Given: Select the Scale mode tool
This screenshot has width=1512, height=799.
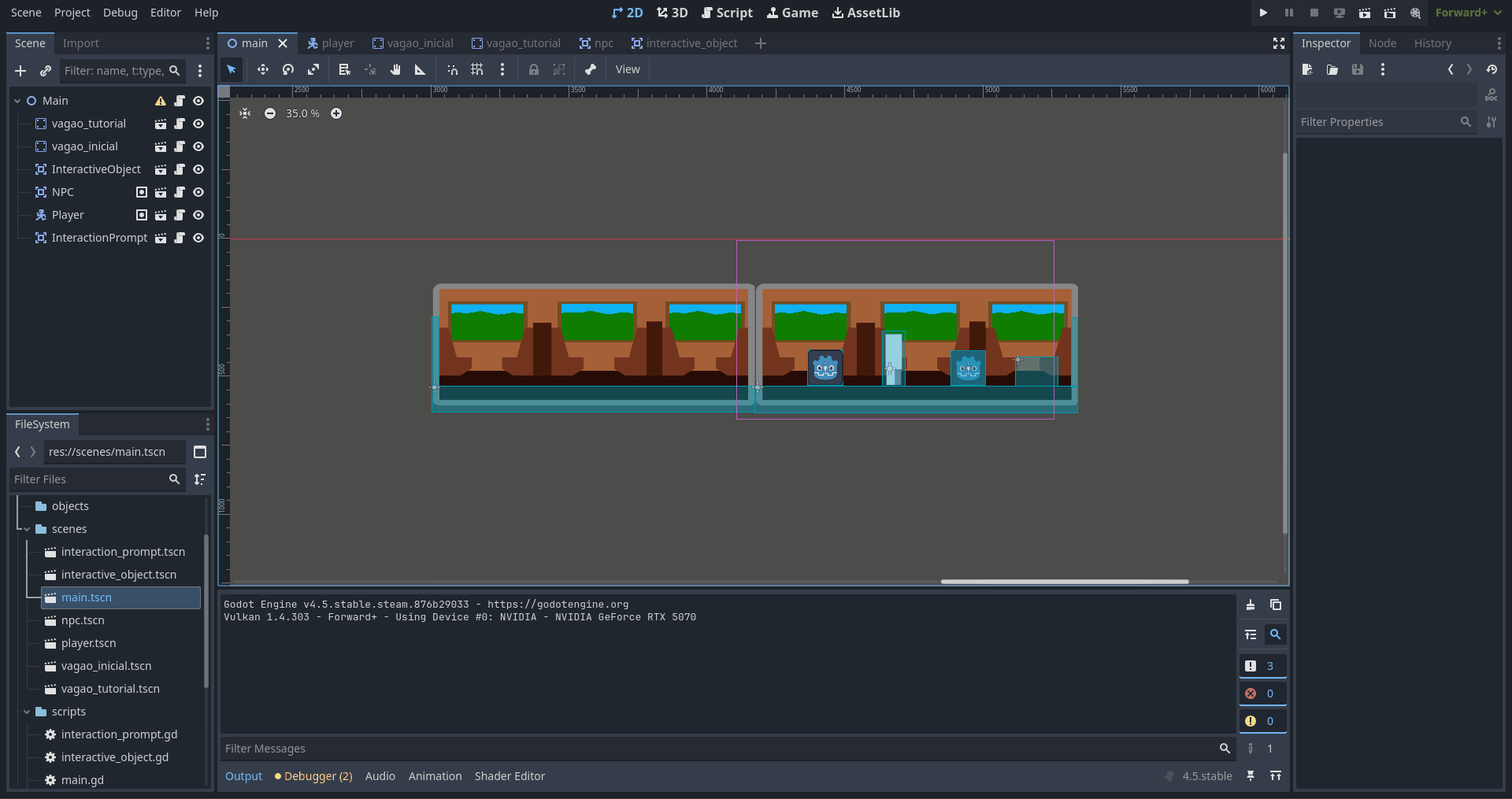Looking at the screenshot, I should point(313,70).
